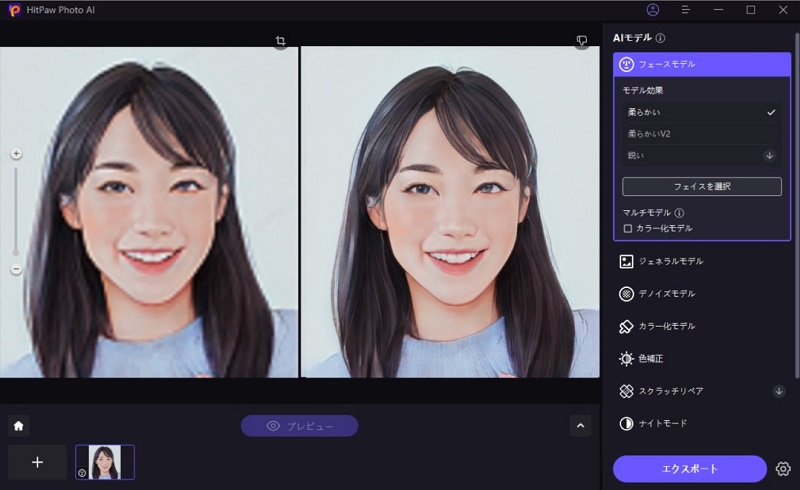Screen dimensions: 800x490
Task: Select the 柔らかい model effect option
Action: point(700,112)
